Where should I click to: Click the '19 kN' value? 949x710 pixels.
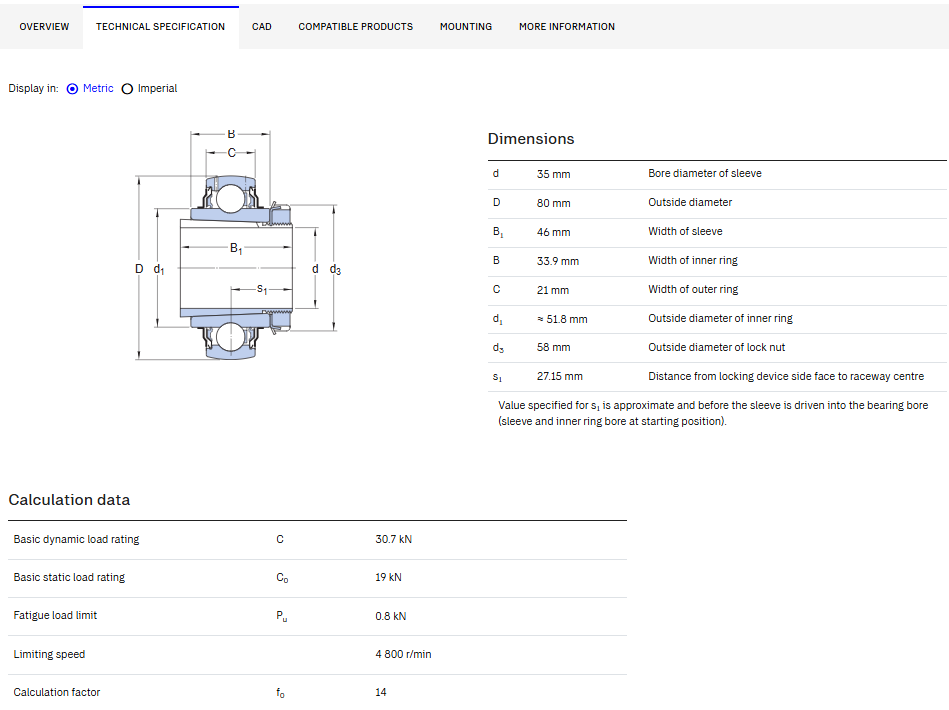(x=388, y=577)
